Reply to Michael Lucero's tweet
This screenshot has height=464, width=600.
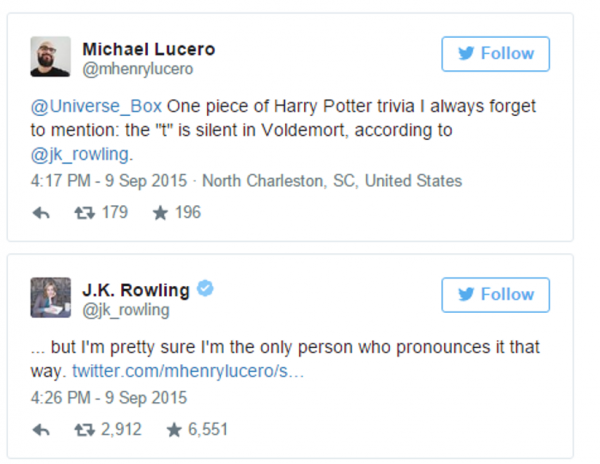pos(41,213)
